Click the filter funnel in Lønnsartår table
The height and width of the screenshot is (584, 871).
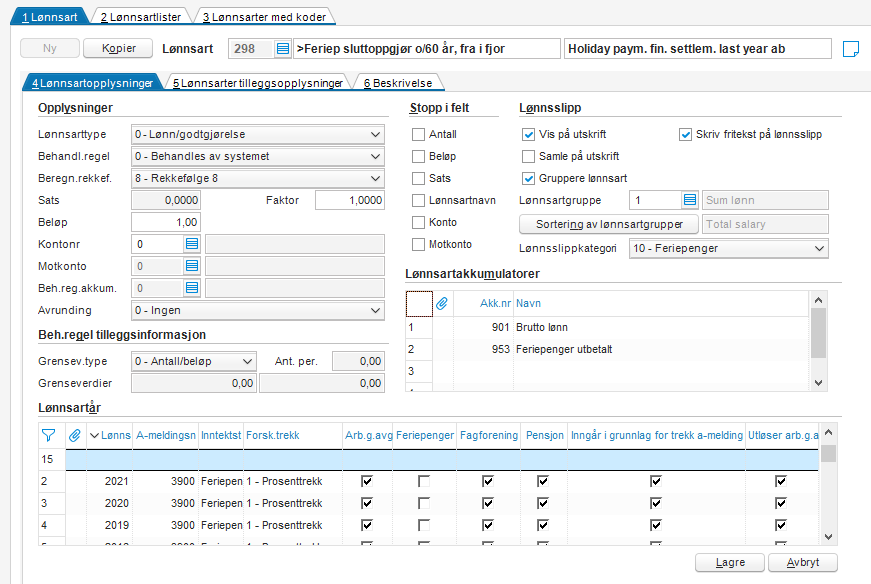click(48, 436)
